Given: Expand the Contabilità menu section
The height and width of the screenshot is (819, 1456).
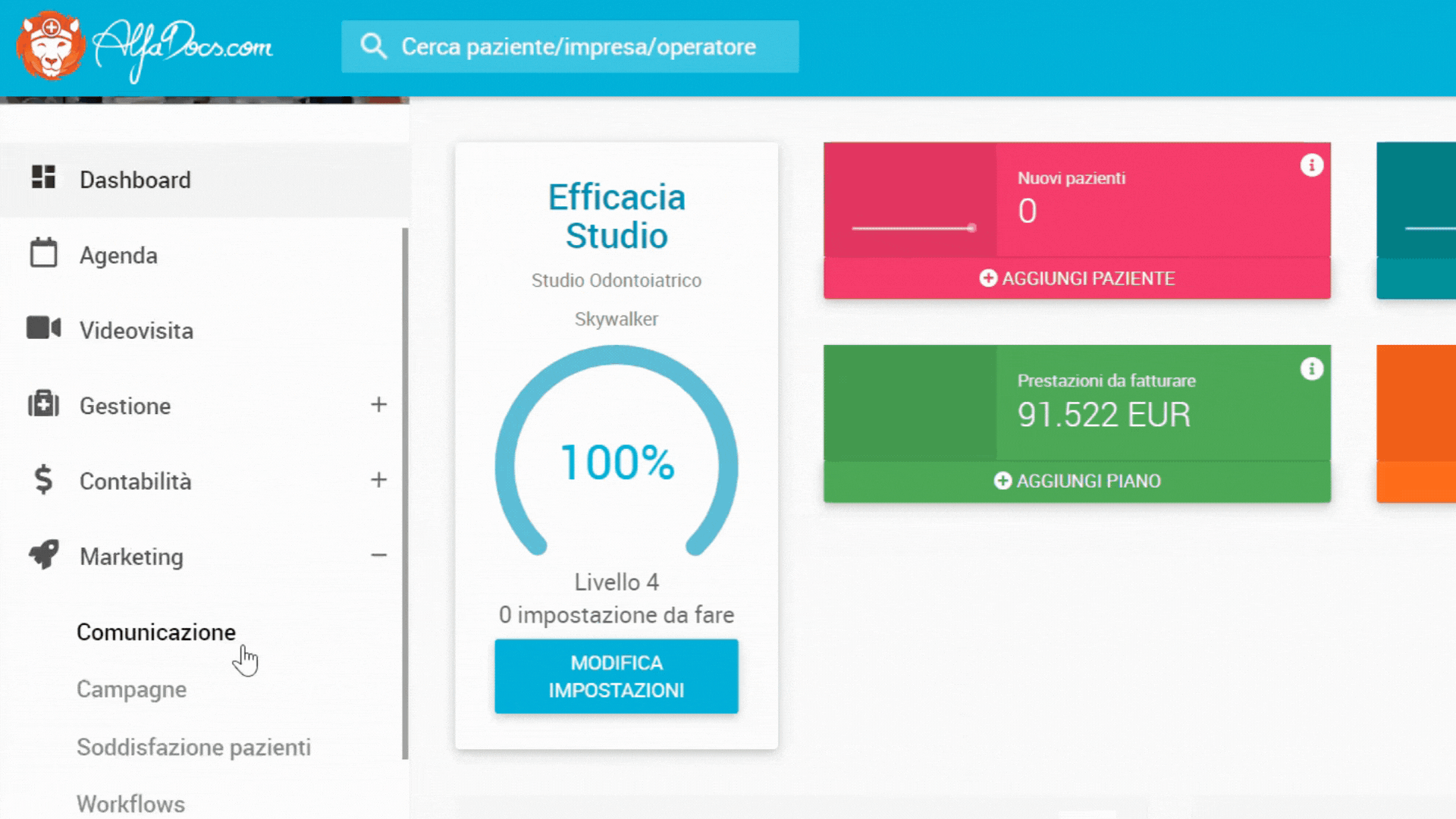Looking at the screenshot, I should pos(378,479).
